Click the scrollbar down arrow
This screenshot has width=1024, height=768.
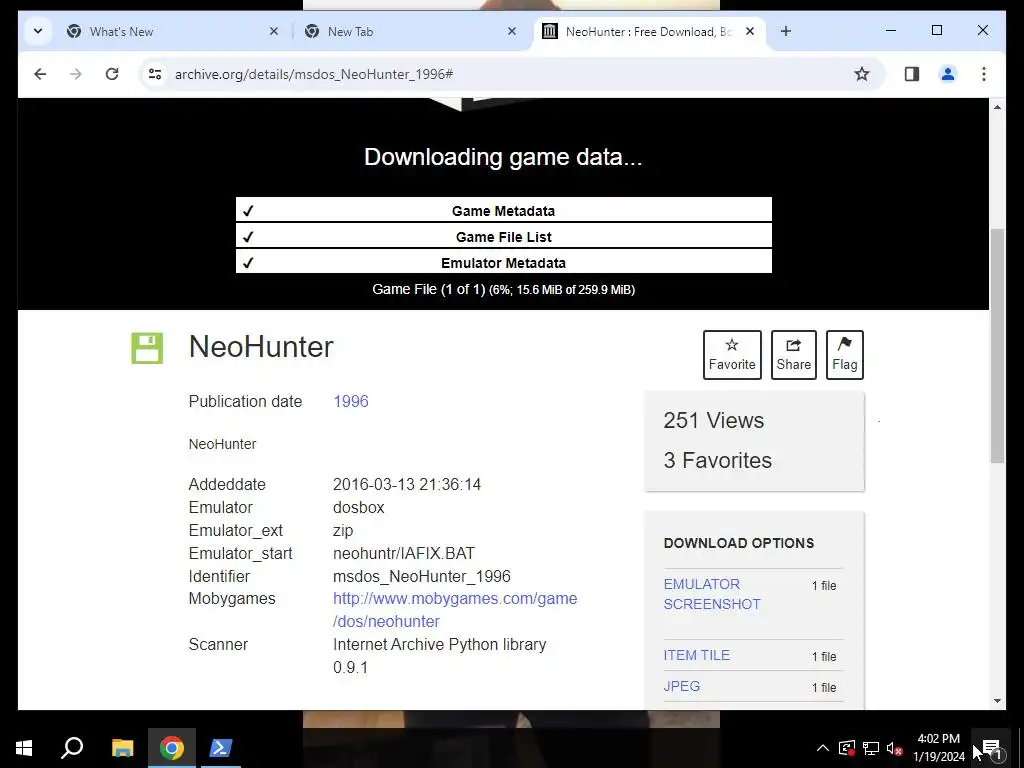[x=997, y=701]
